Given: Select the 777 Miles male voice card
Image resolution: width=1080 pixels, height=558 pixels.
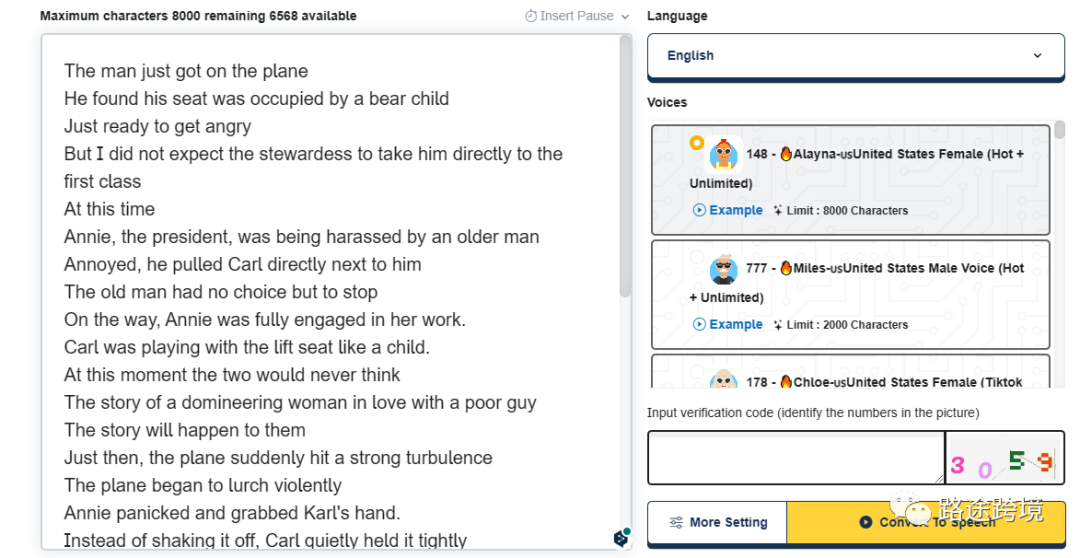Looking at the screenshot, I should coord(851,295).
